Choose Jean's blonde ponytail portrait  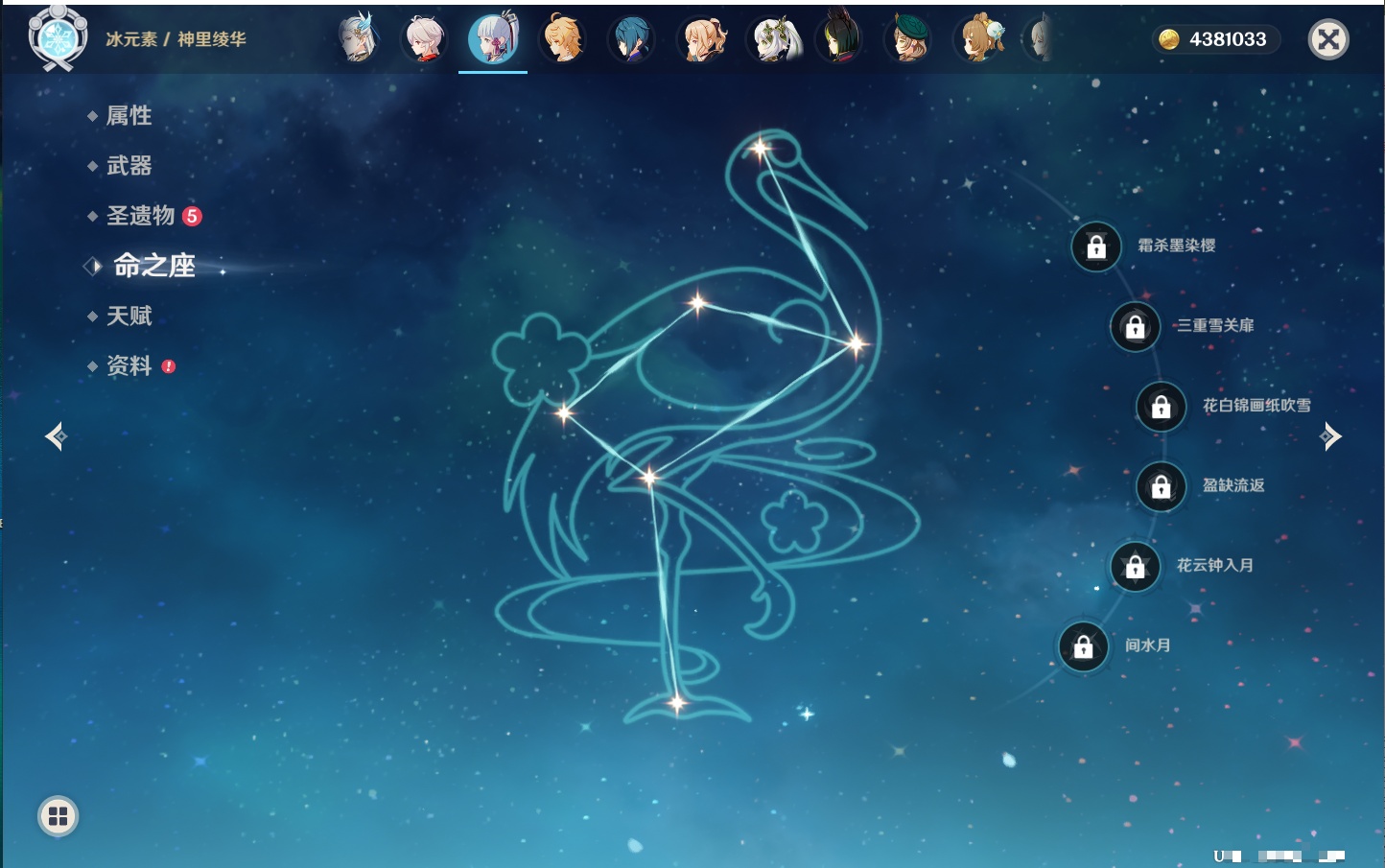coord(702,39)
